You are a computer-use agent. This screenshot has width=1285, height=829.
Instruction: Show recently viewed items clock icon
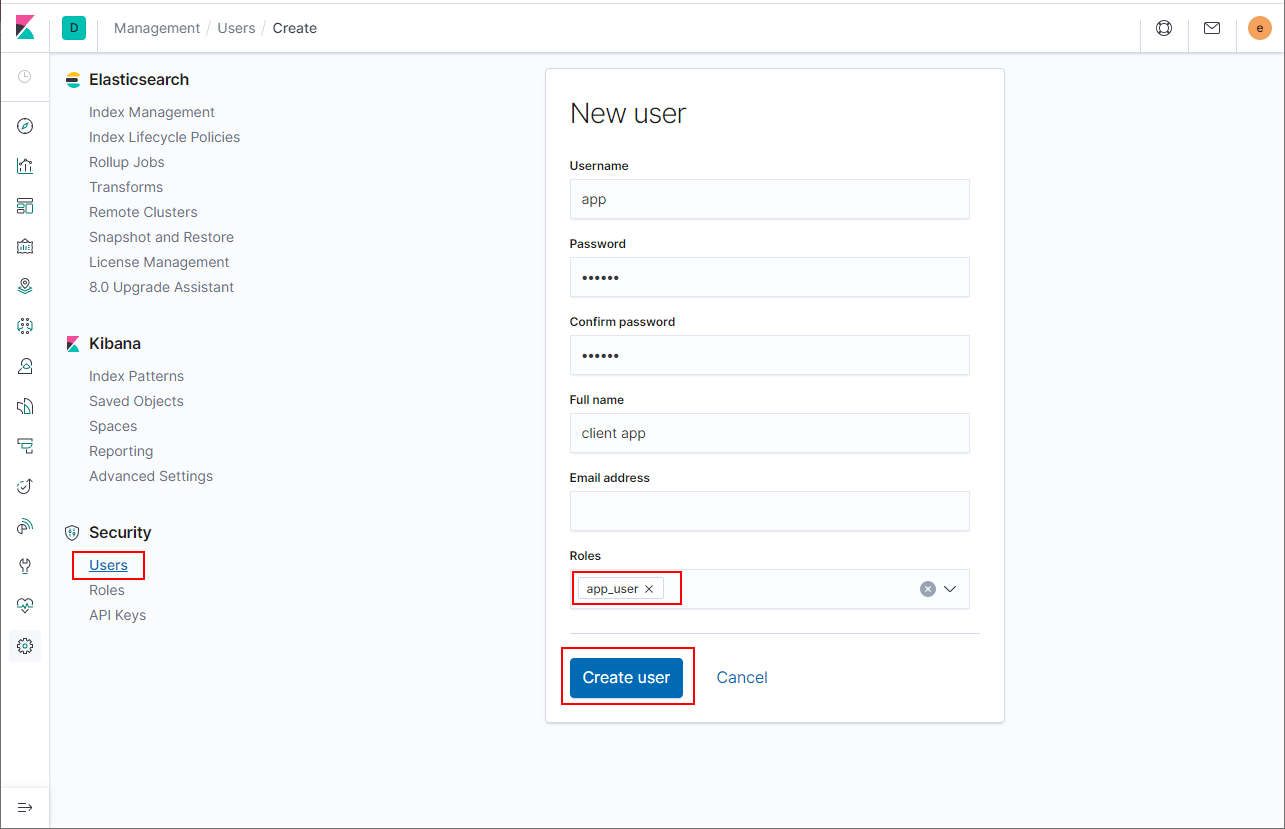click(25, 76)
